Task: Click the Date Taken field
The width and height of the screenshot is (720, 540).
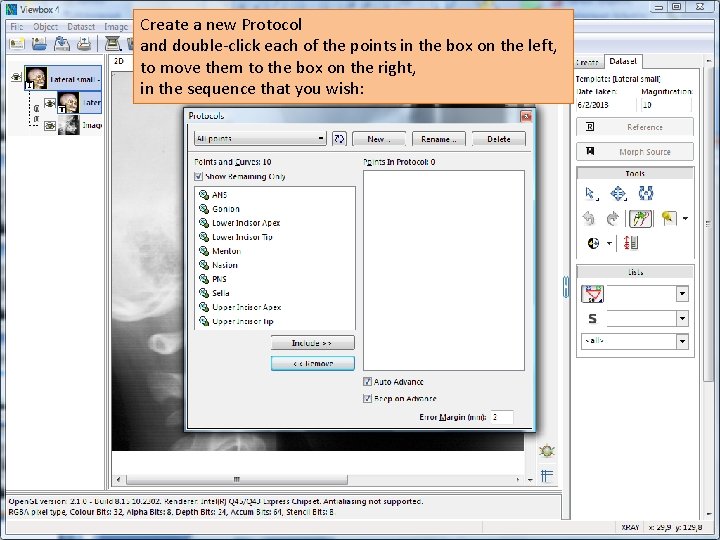Action: [x=606, y=105]
